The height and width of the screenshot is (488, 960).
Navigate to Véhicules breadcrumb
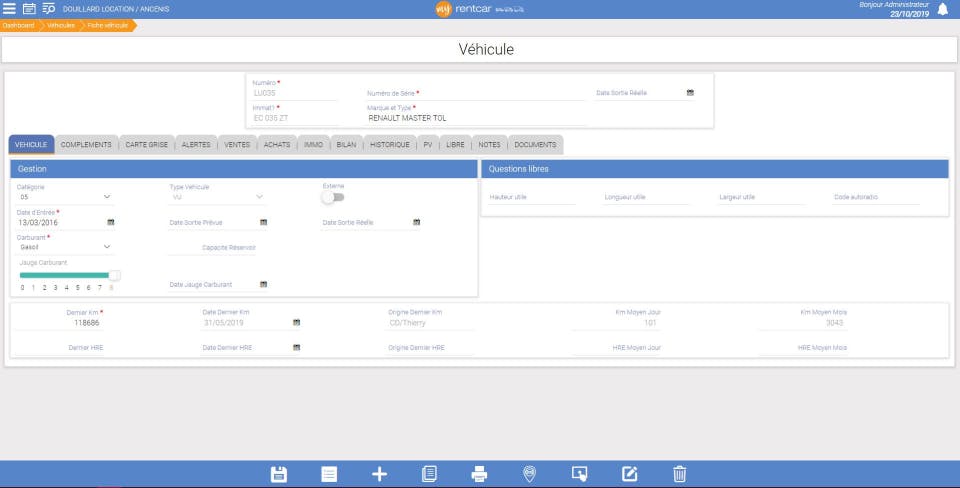(61, 26)
